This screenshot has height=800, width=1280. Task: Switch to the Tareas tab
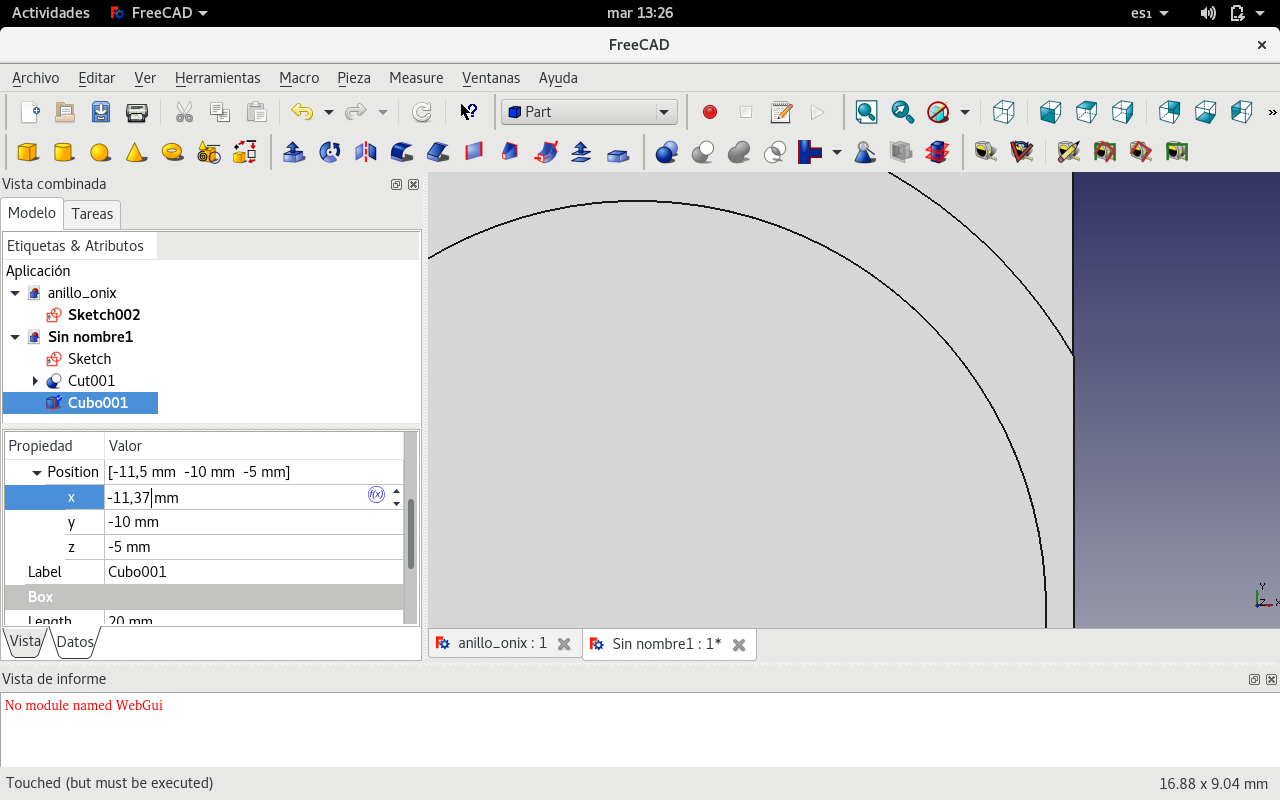pyautogui.click(x=92, y=214)
